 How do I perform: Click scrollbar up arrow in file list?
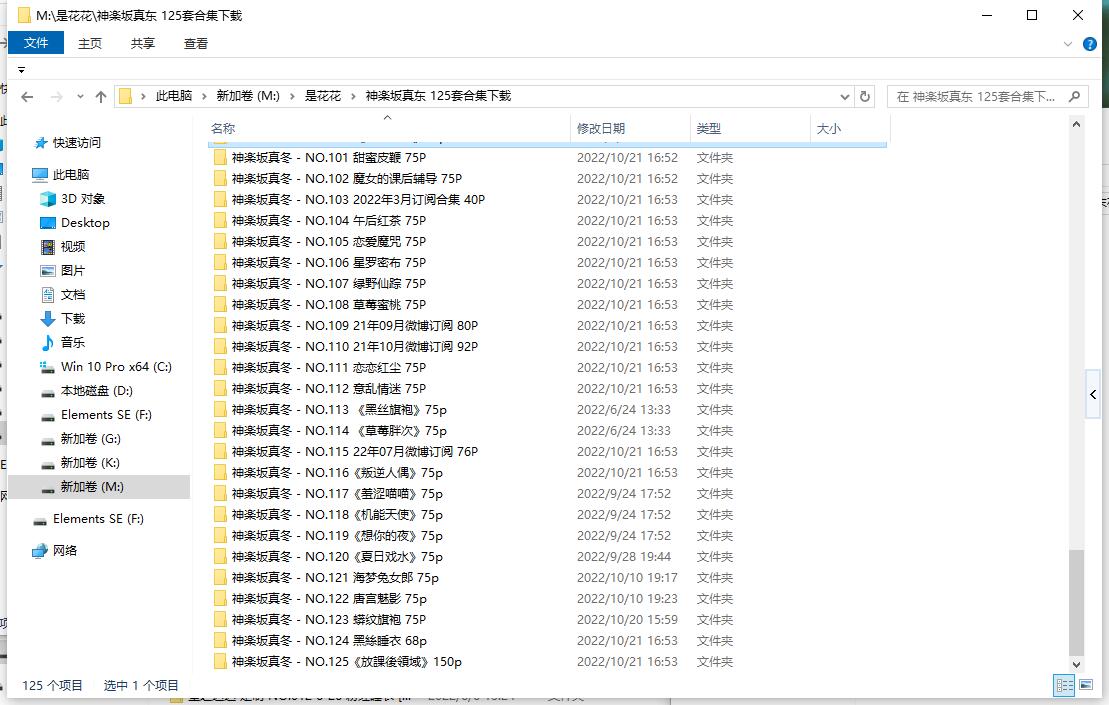coord(1076,124)
